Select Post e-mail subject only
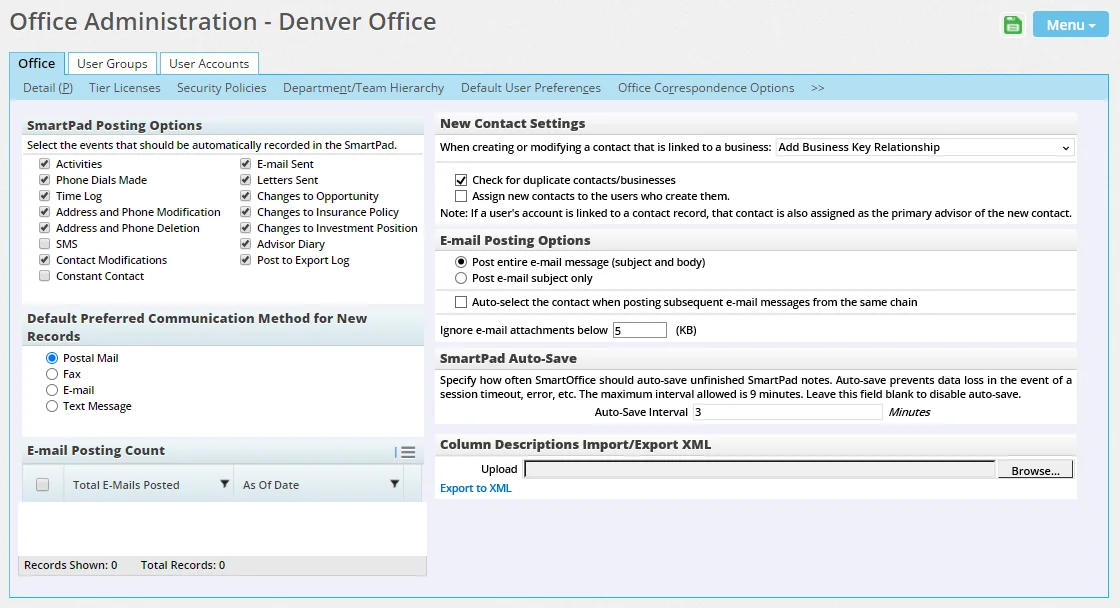The height and width of the screenshot is (608, 1120). coord(461,278)
